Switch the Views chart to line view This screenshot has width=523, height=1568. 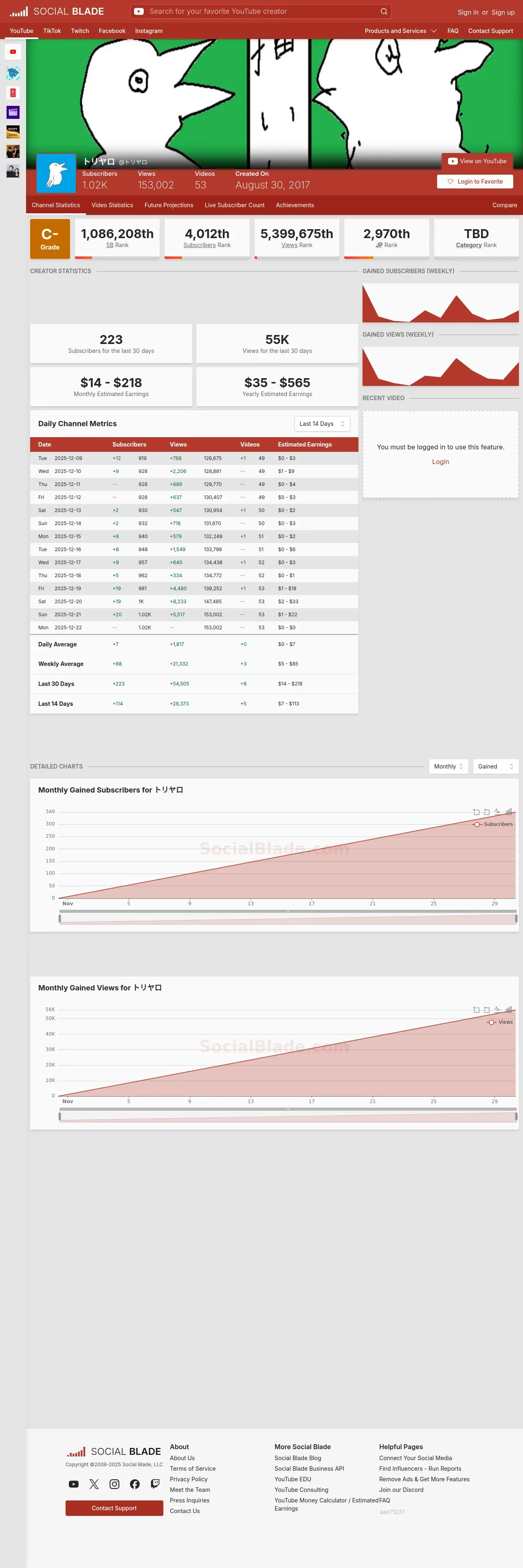point(497,1009)
